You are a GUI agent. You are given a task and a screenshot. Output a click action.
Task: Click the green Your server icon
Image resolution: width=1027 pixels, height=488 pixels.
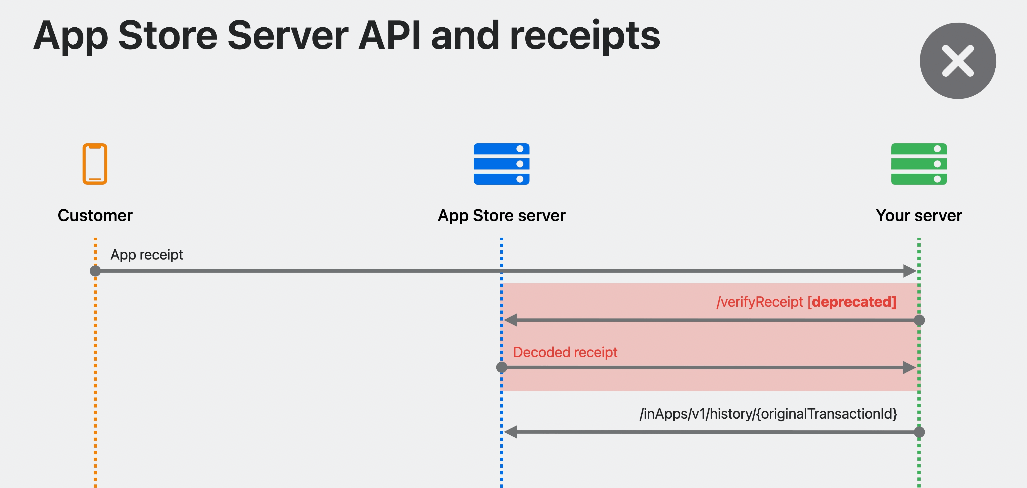[919, 164]
